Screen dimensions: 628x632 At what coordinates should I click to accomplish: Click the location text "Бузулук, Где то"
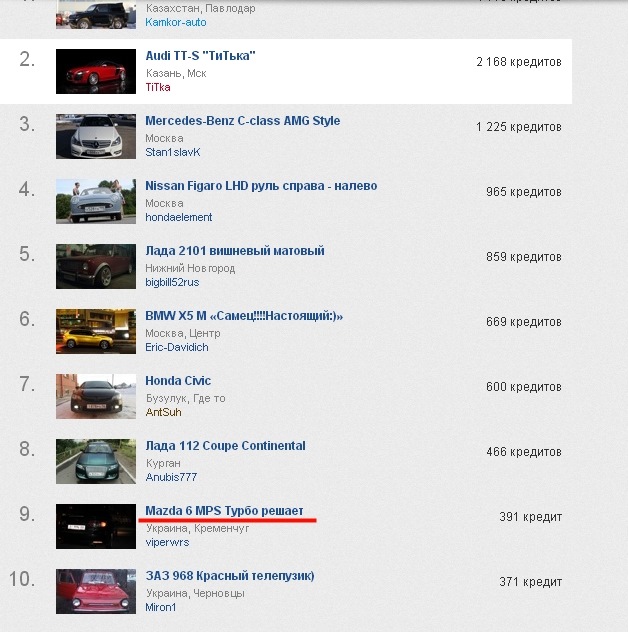click(x=185, y=398)
